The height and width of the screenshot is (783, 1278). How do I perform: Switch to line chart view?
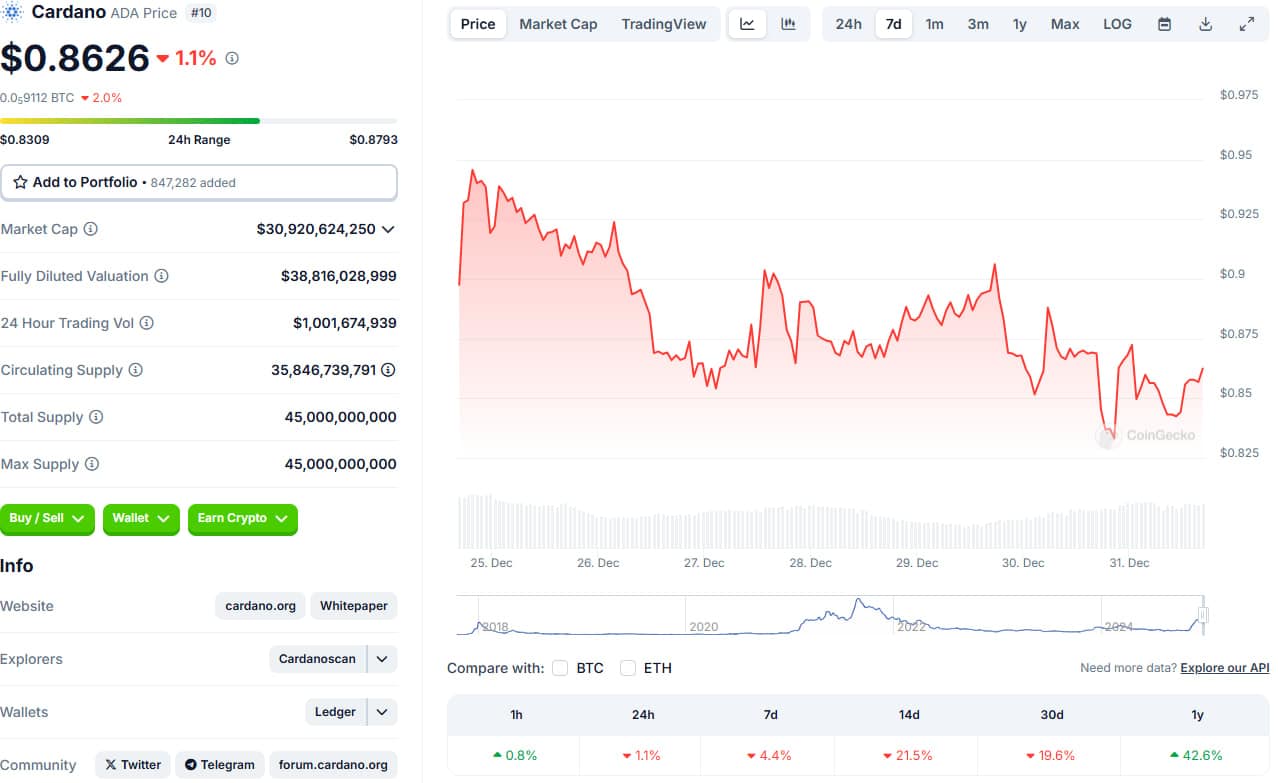(747, 24)
